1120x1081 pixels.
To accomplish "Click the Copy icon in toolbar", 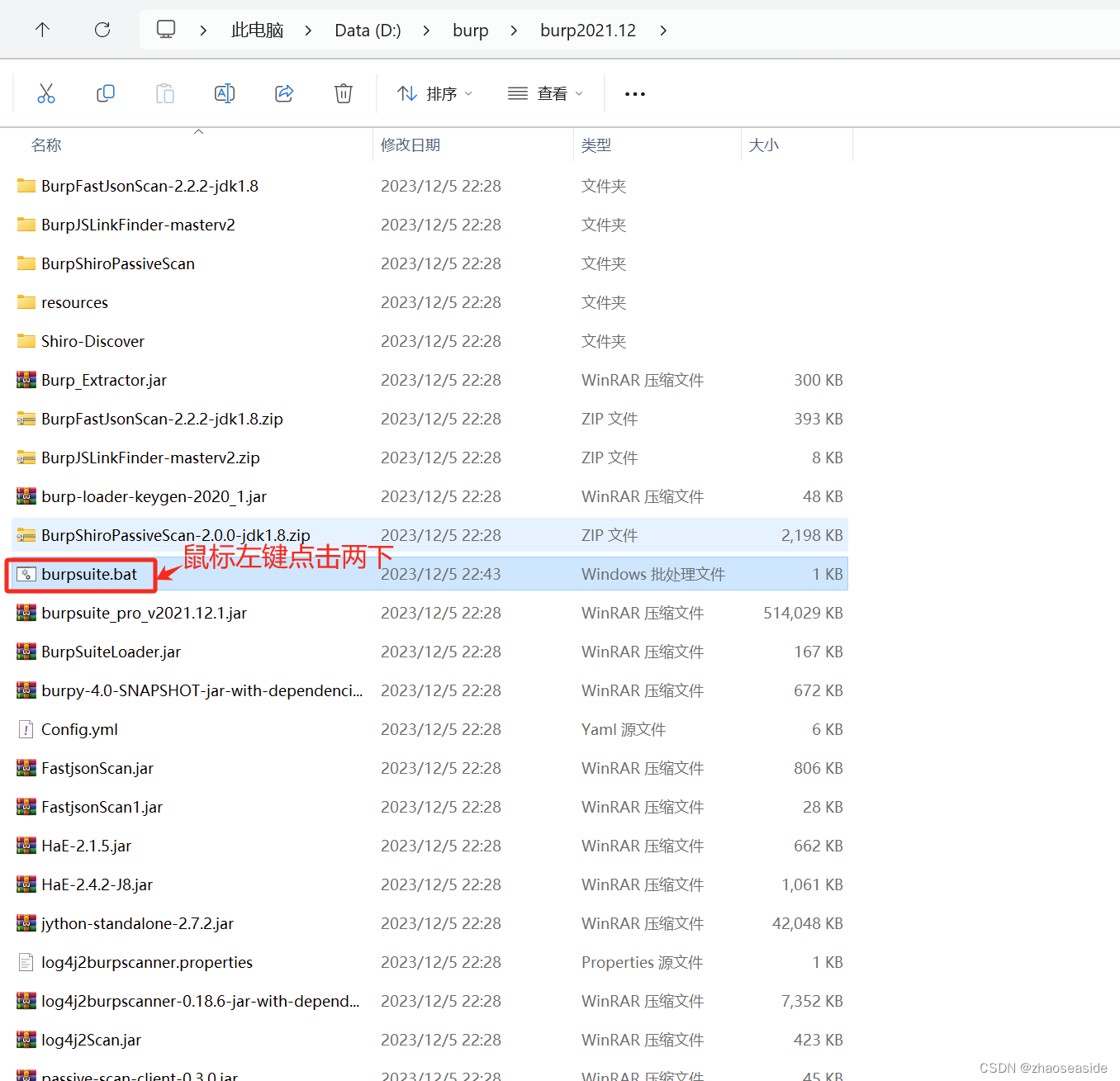I will [106, 93].
